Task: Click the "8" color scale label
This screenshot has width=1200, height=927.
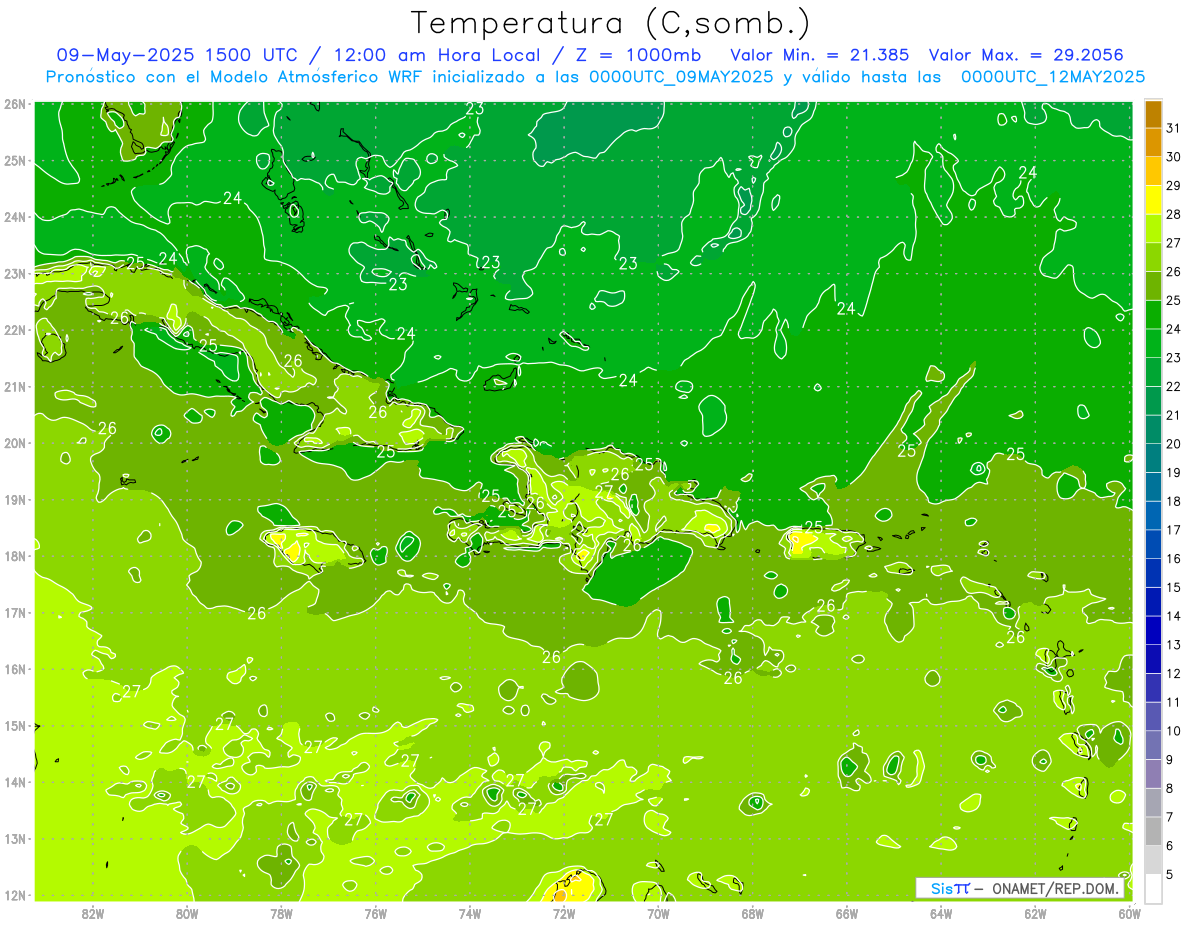Action: click(x=1170, y=789)
